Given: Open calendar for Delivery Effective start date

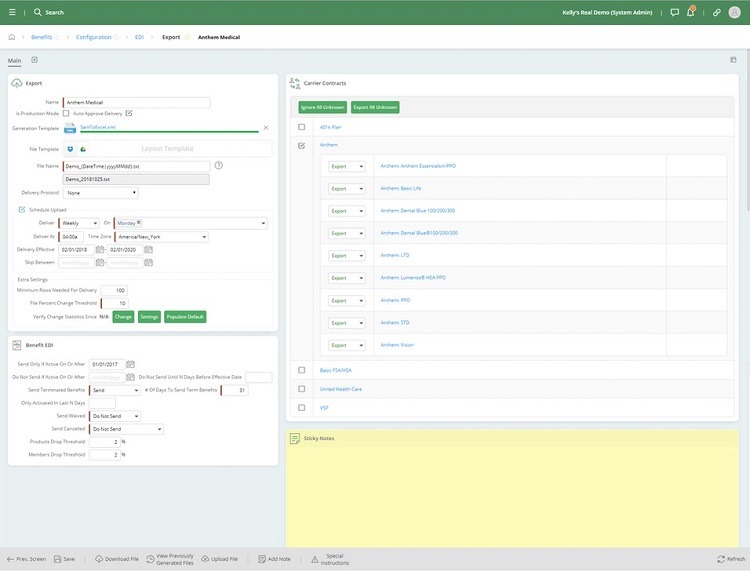Looking at the screenshot, I should 100,250.
